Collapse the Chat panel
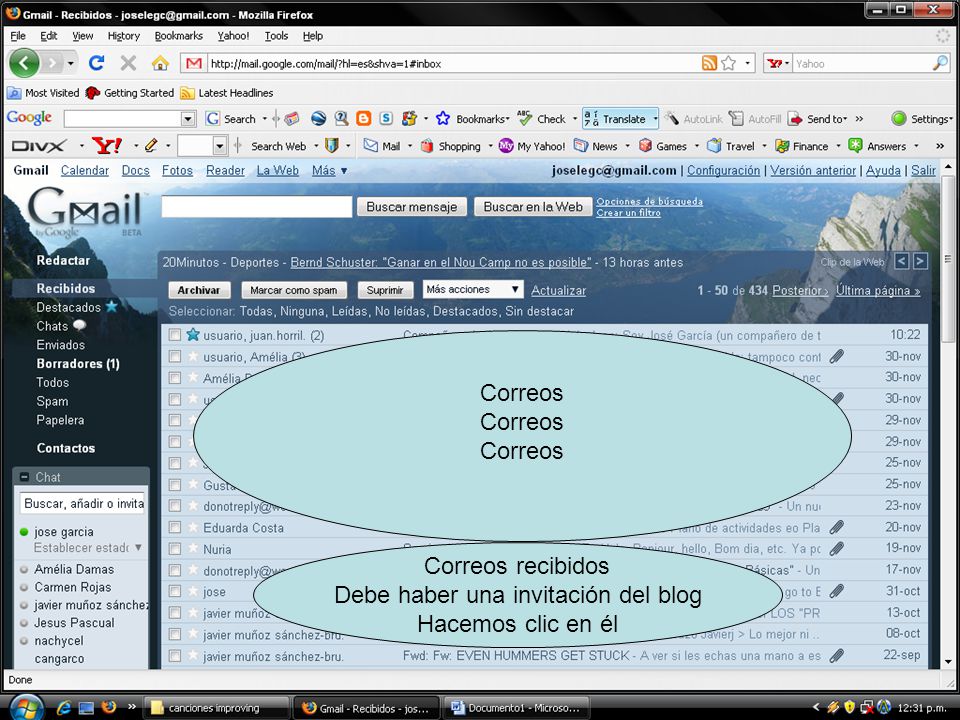Viewport: 960px width, 720px height. pyautogui.click(x=24, y=476)
